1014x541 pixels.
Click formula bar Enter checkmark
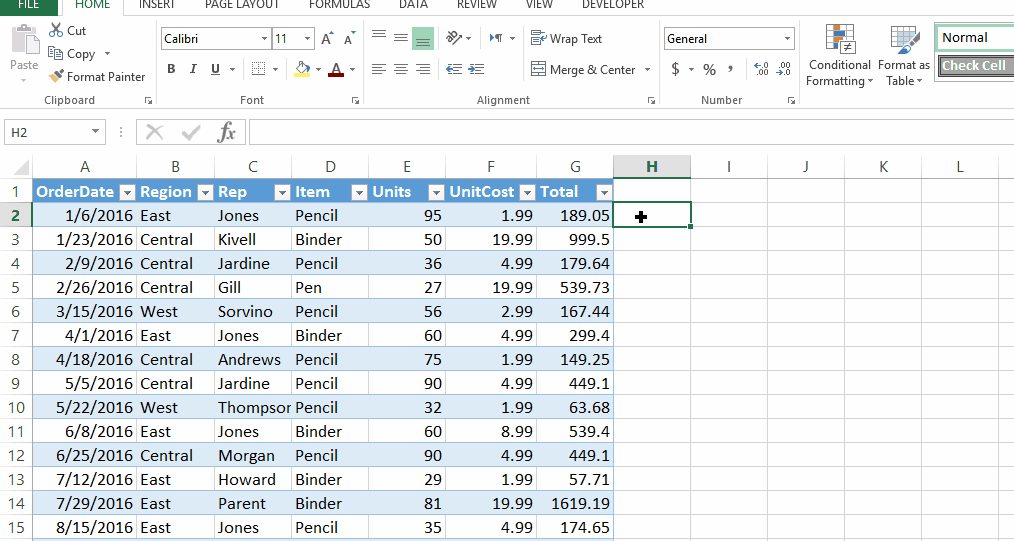tap(191, 133)
